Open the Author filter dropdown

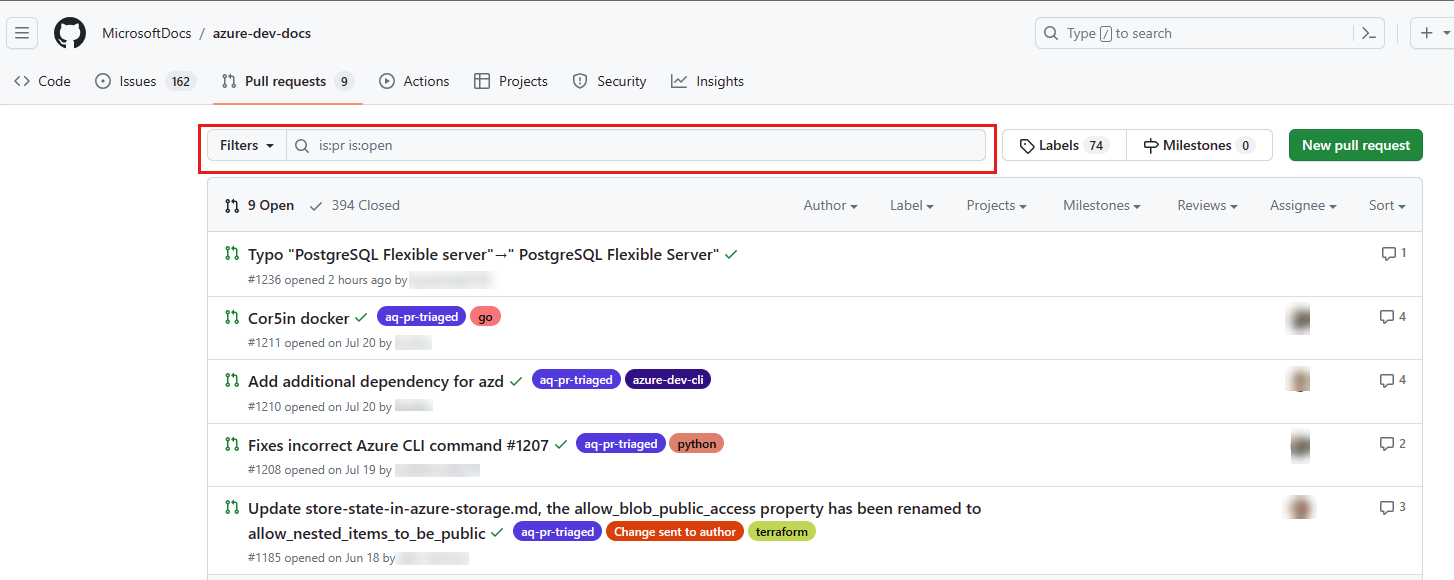(x=830, y=205)
